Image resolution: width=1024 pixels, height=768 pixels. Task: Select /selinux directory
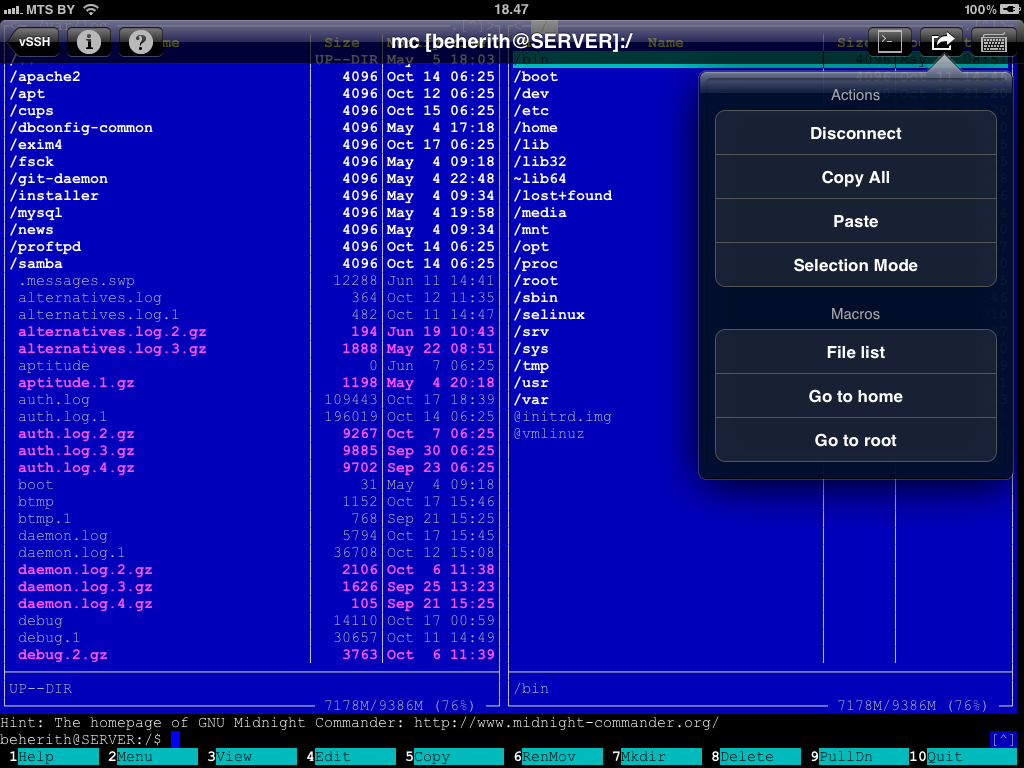click(549, 315)
